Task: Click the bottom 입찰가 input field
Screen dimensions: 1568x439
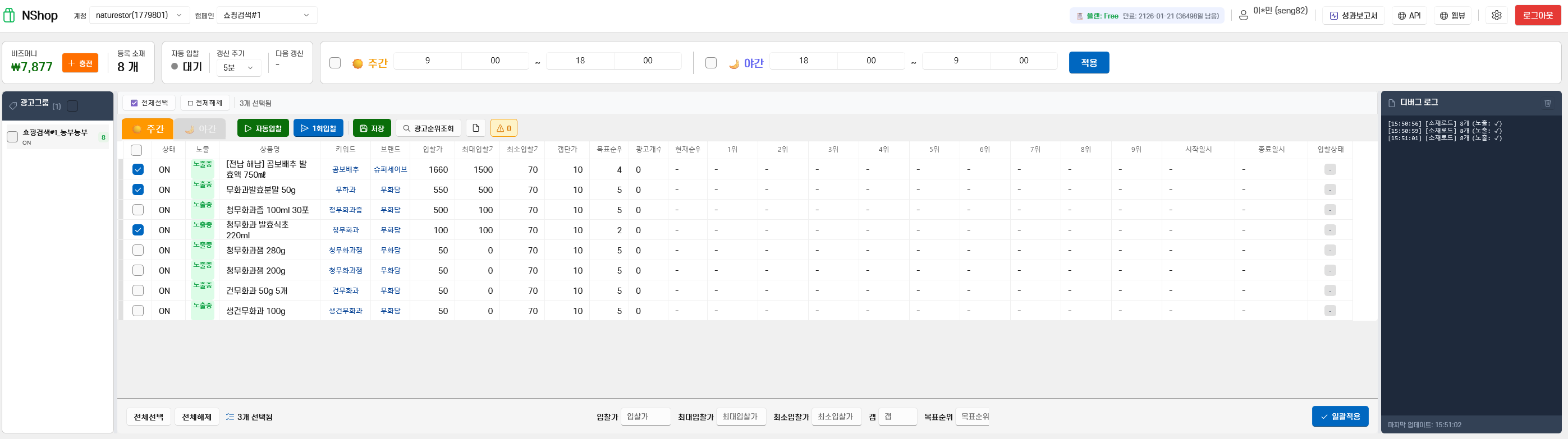Action: (x=646, y=417)
